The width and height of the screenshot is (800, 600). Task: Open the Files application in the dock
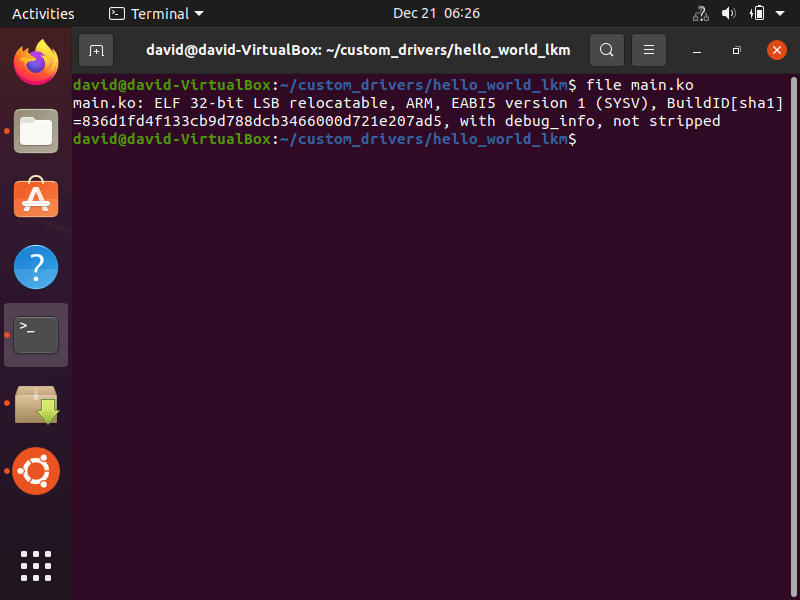(36, 130)
